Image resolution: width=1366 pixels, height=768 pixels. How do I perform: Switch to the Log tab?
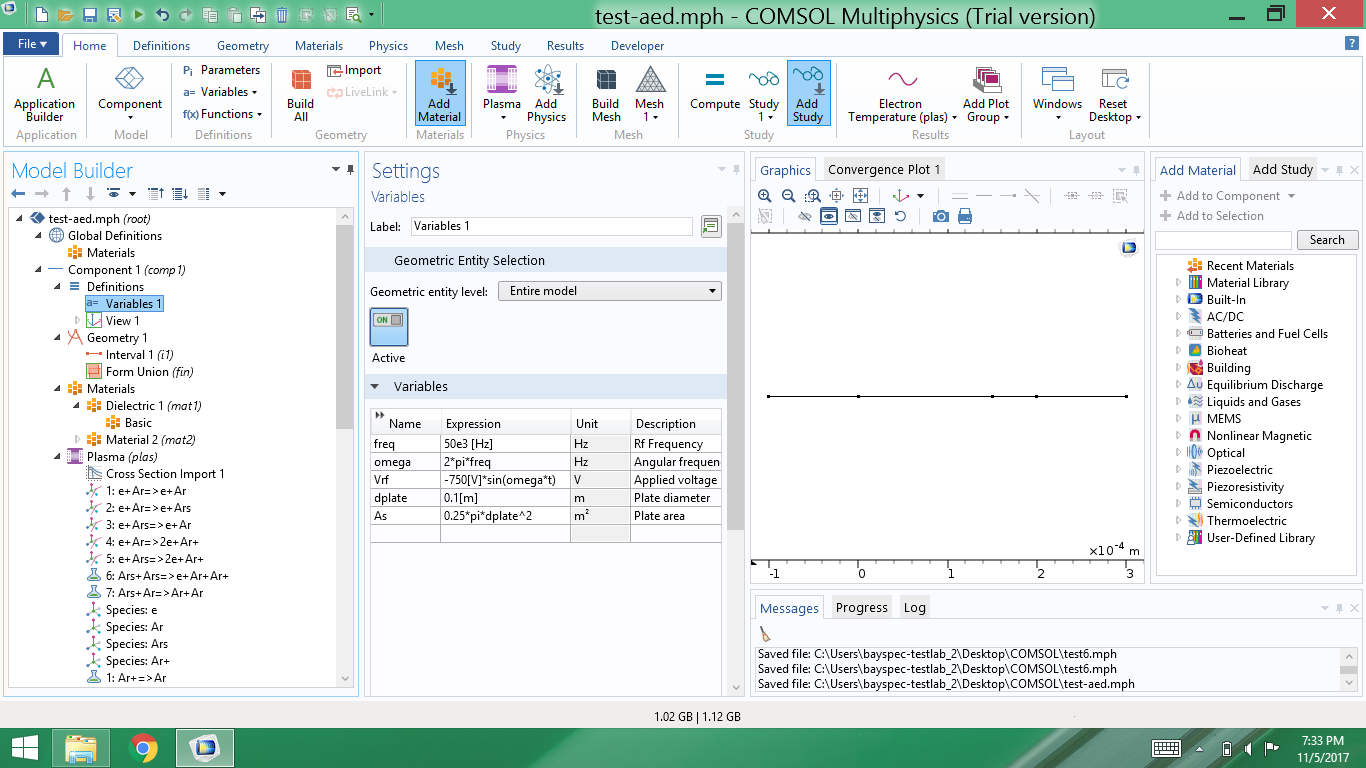click(x=915, y=608)
